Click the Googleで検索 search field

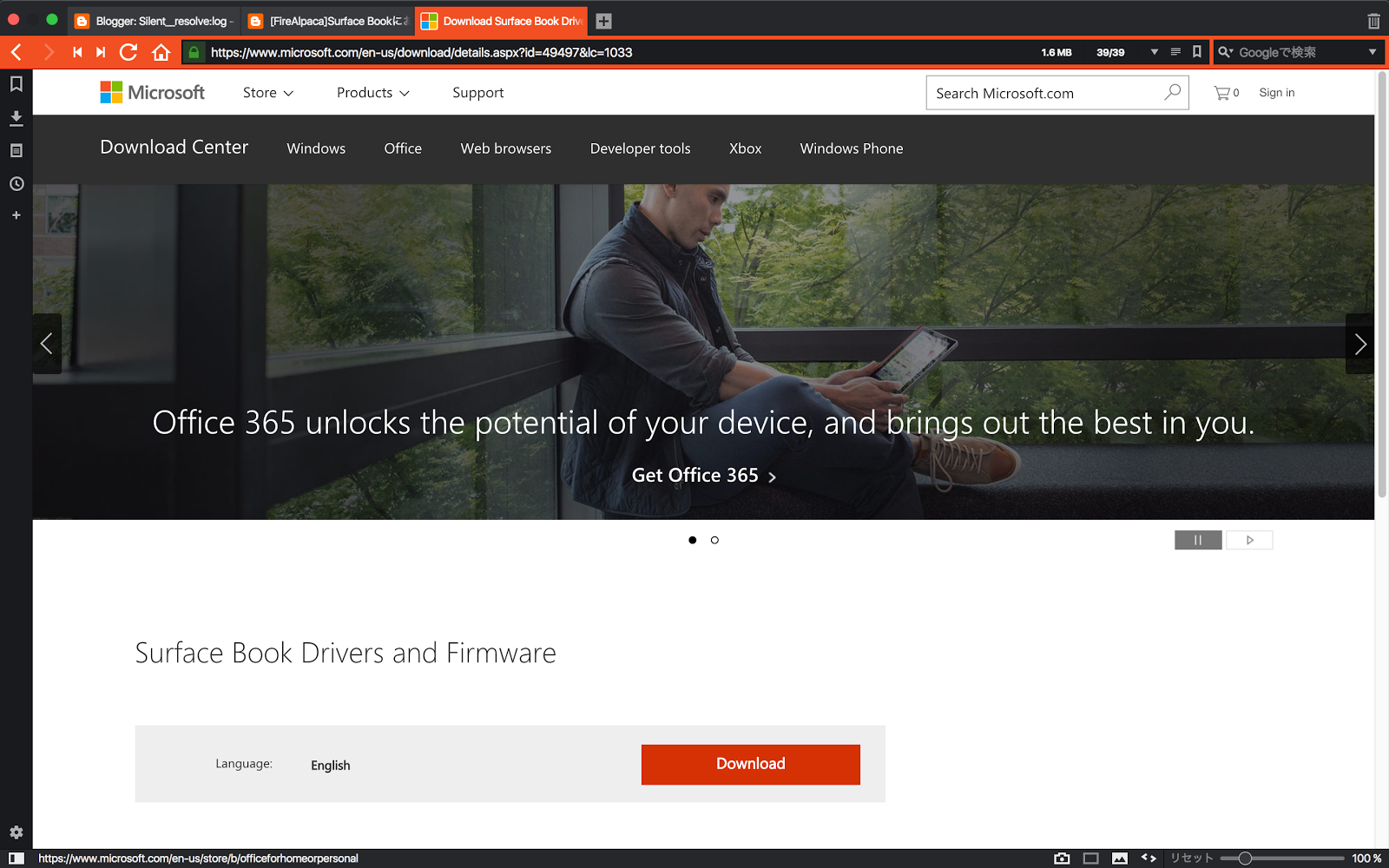(1300, 52)
